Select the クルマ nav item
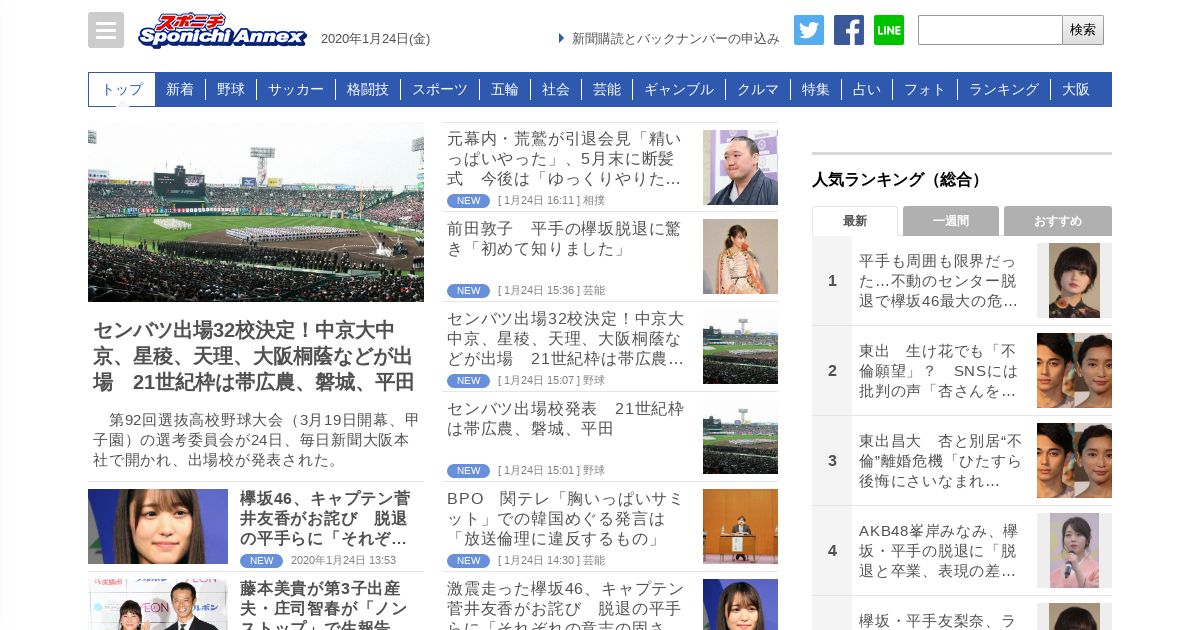This screenshot has height=630, width=1200. (758, 89)
